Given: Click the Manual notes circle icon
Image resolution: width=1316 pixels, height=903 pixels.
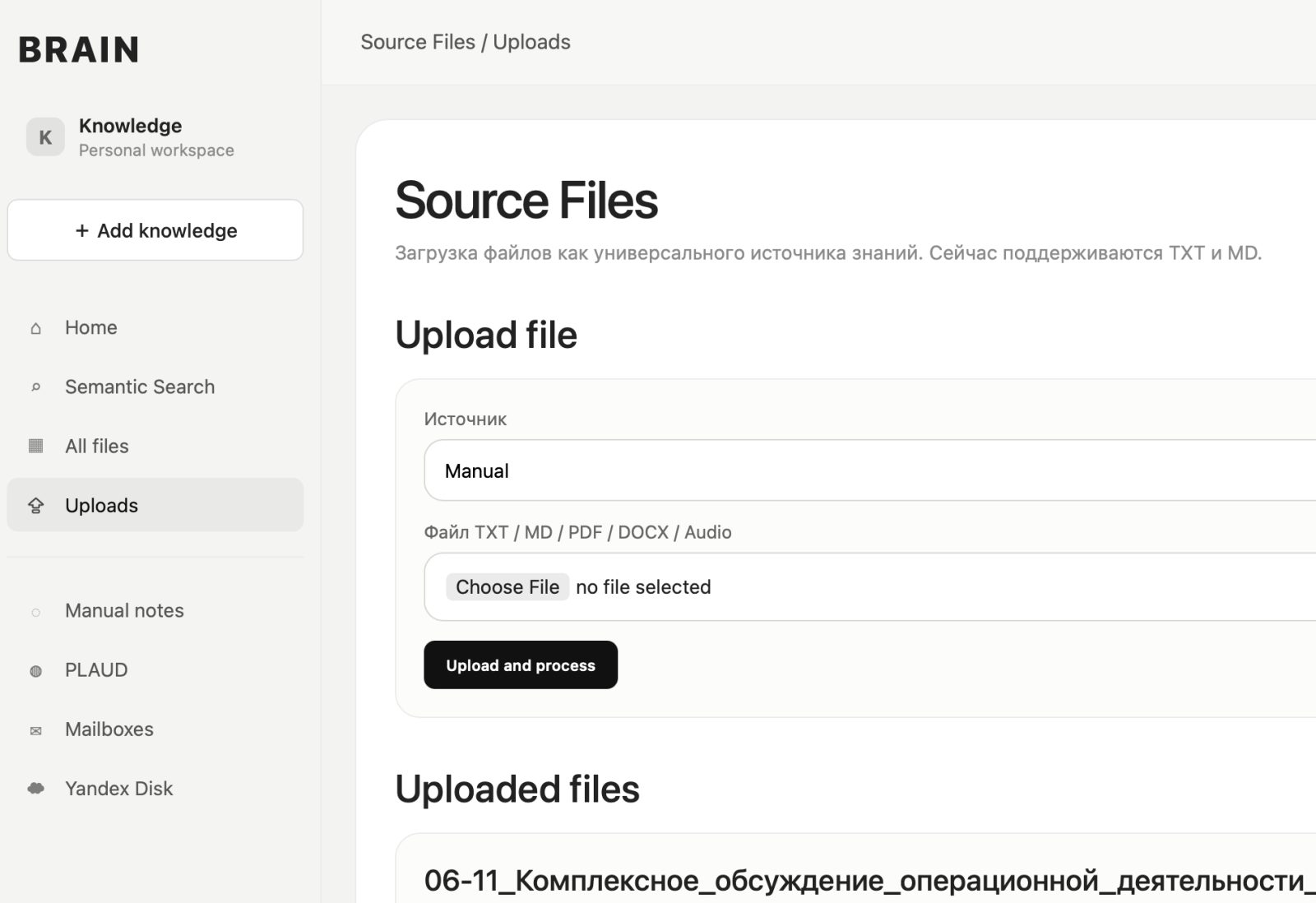Looking at the screenshot, I should point(35,612).
